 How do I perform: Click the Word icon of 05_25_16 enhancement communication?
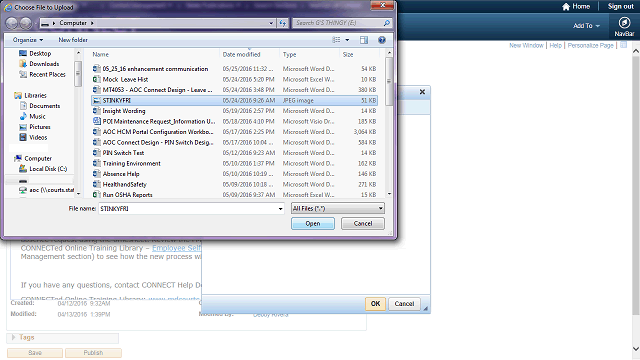click(x=96, y=69)
